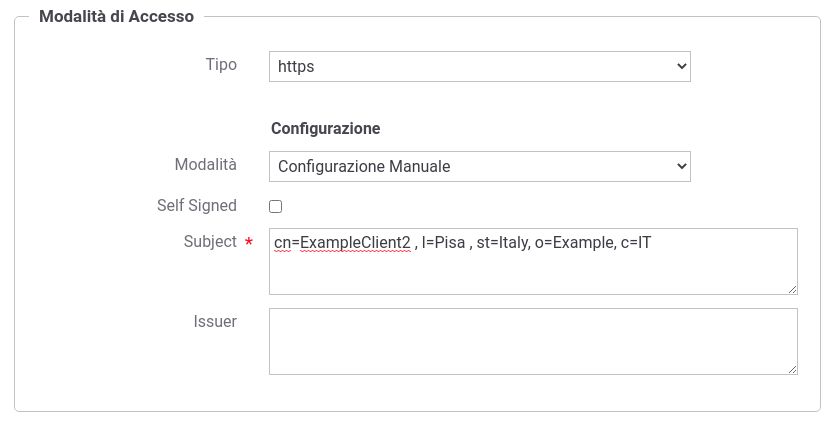Image resolution: width=833 pixels, height=424 pixels.
Task: Click inside the Subject text area
Action: tap(533, 261)
